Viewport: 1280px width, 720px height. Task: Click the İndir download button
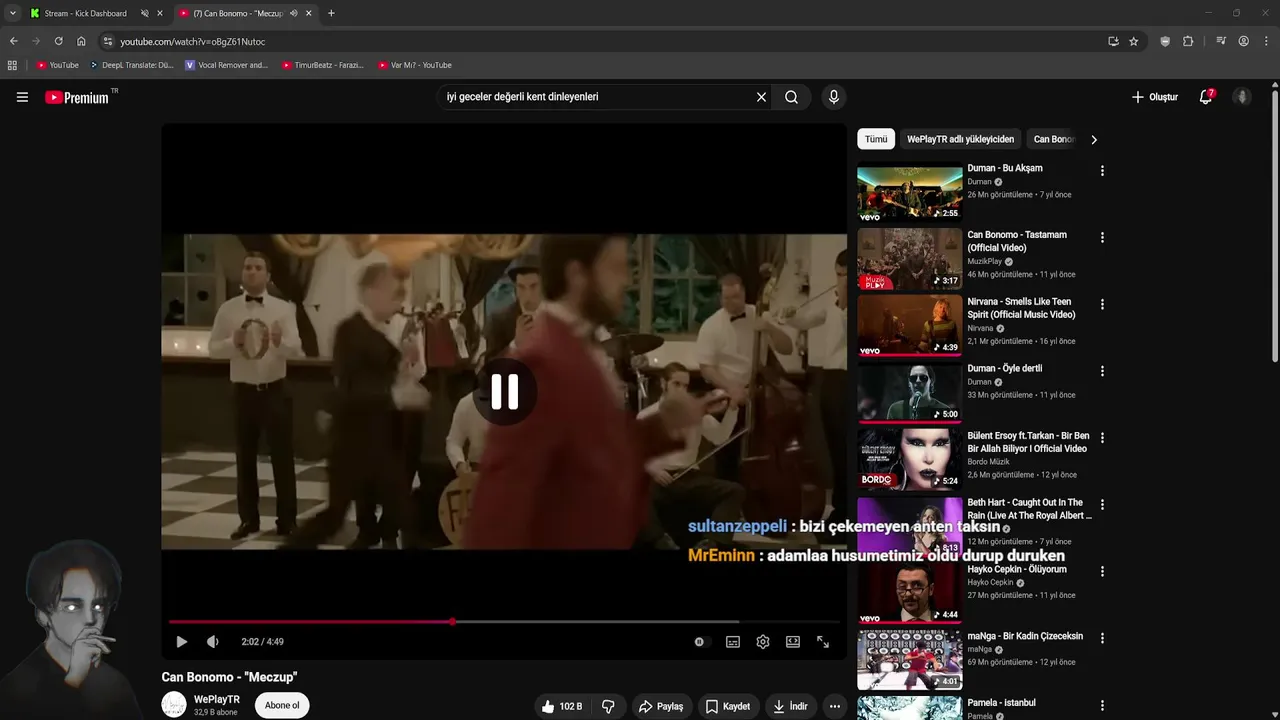790,706
